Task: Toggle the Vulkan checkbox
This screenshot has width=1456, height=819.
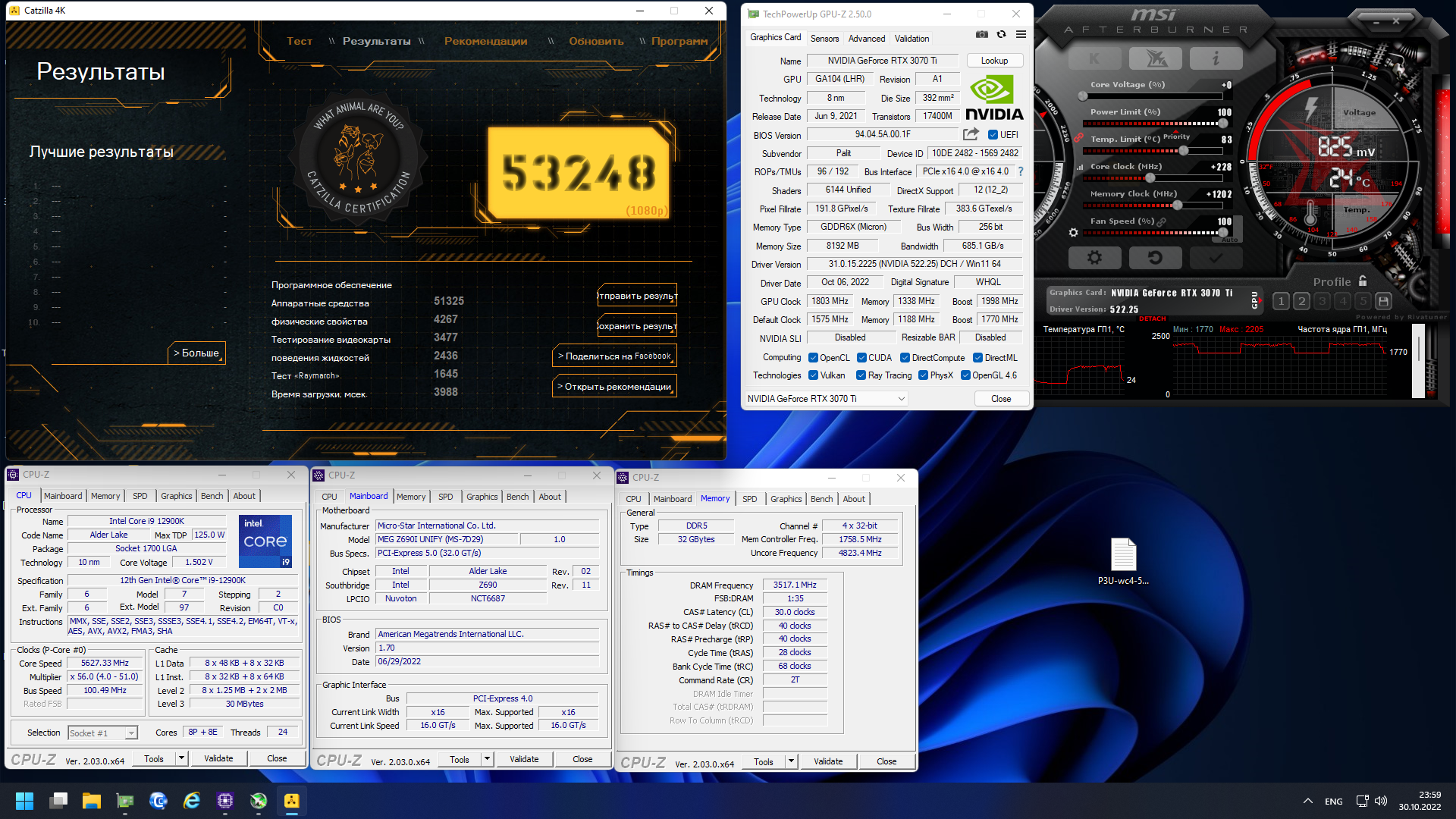Action: coord(813,375)
